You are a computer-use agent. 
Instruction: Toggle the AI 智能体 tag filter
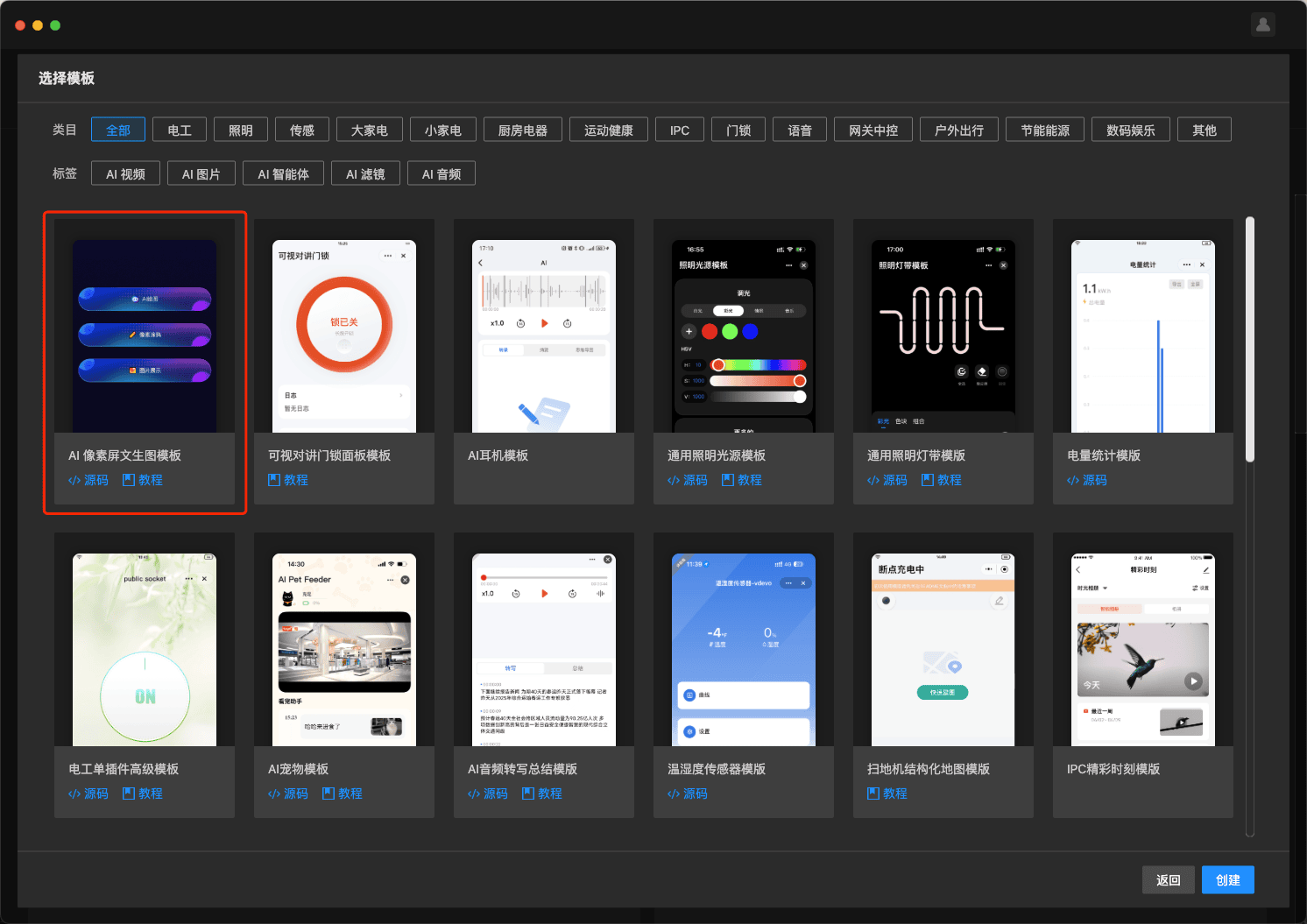coord(283,173)
